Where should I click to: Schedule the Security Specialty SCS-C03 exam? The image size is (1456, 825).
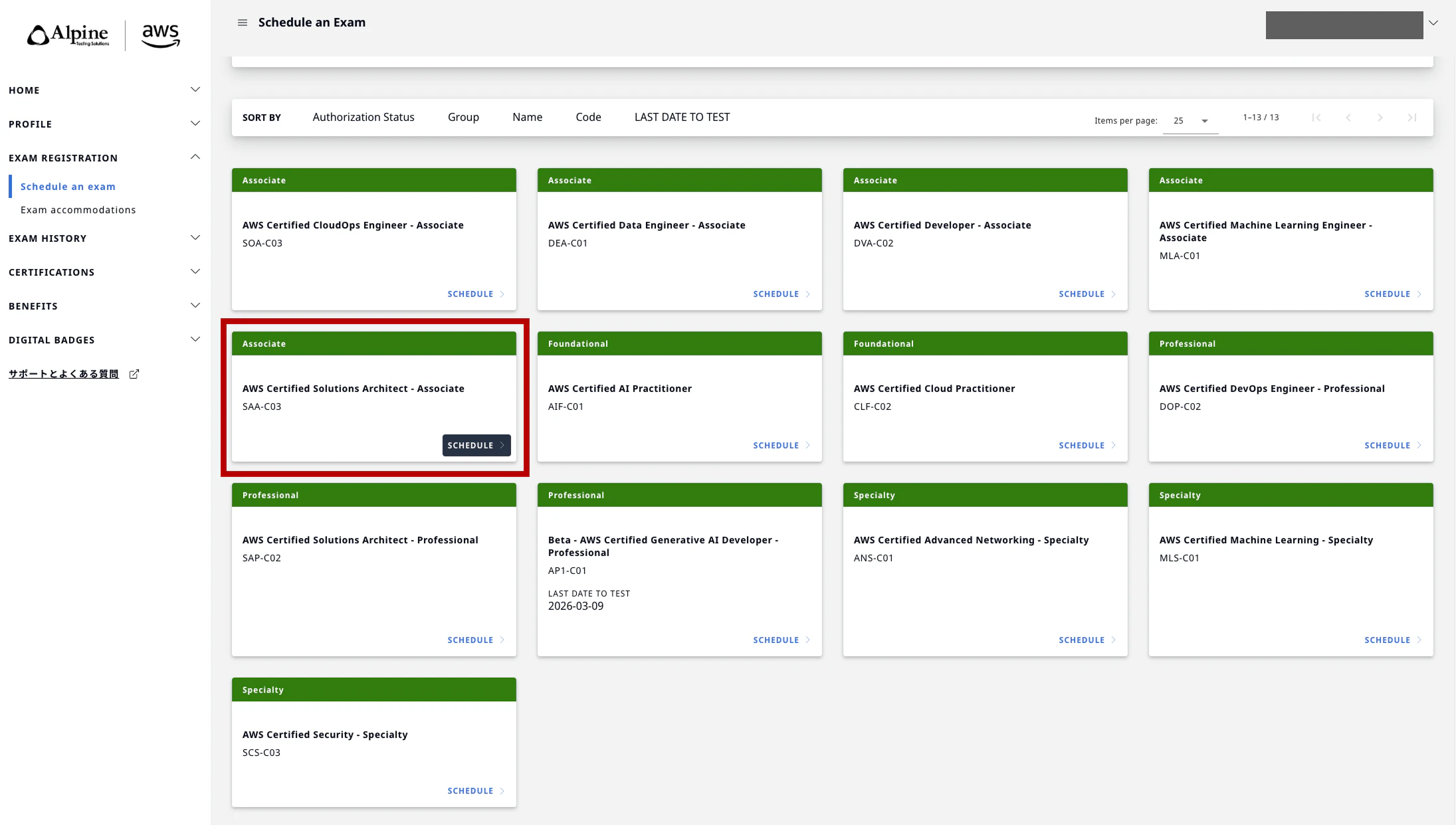tap(476, 791)
